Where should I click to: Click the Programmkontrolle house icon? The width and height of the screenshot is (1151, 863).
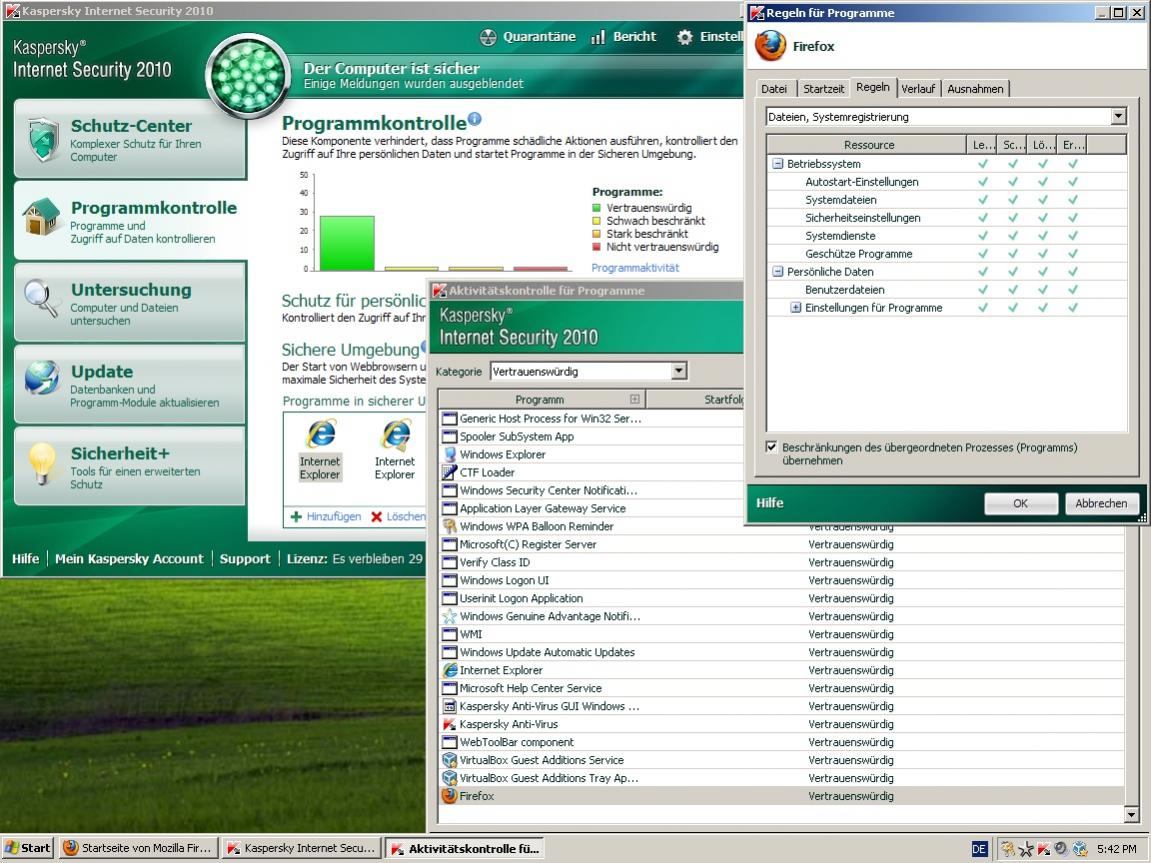(x=41, y=217)
